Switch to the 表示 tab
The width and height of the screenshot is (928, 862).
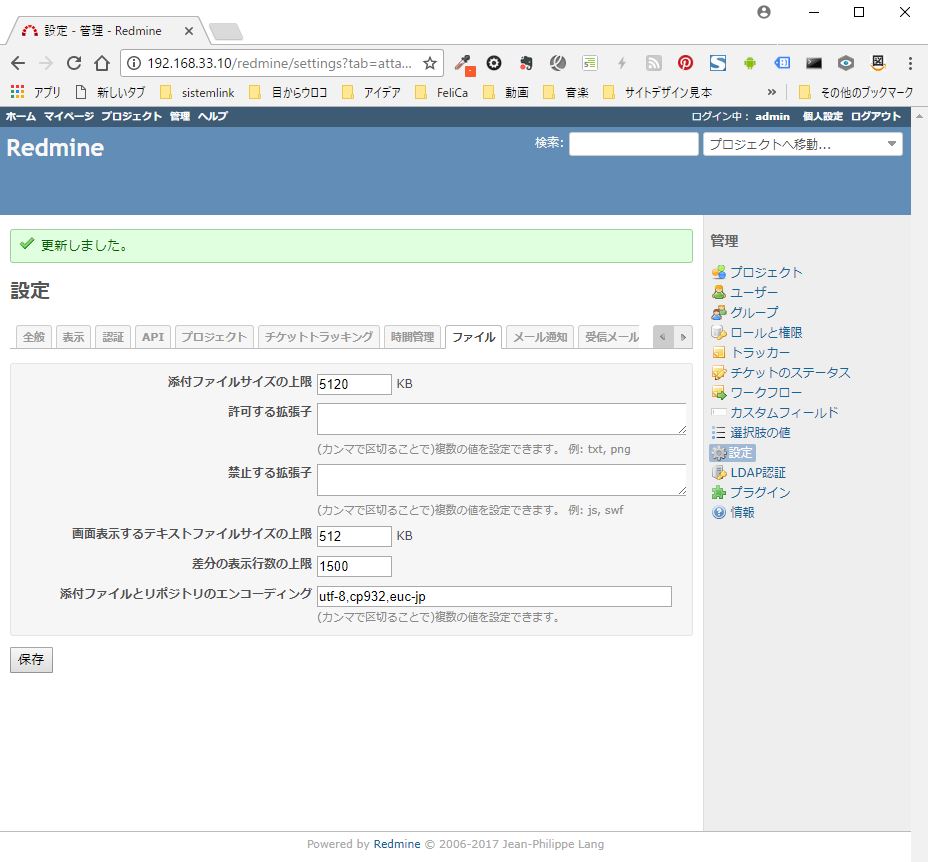[x=73, y=337]
